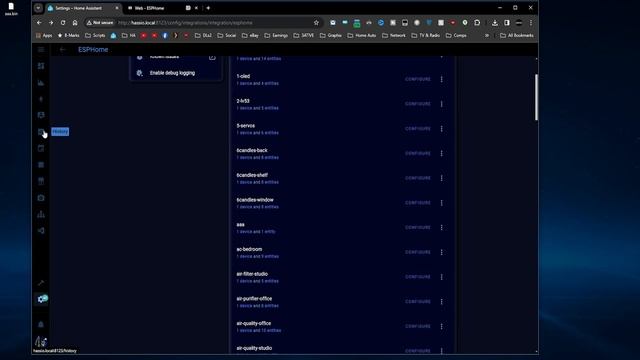This screenshot has height=360, width=640.
Task: Open options menu for ac-bedroom
Action: click(442, 252)
